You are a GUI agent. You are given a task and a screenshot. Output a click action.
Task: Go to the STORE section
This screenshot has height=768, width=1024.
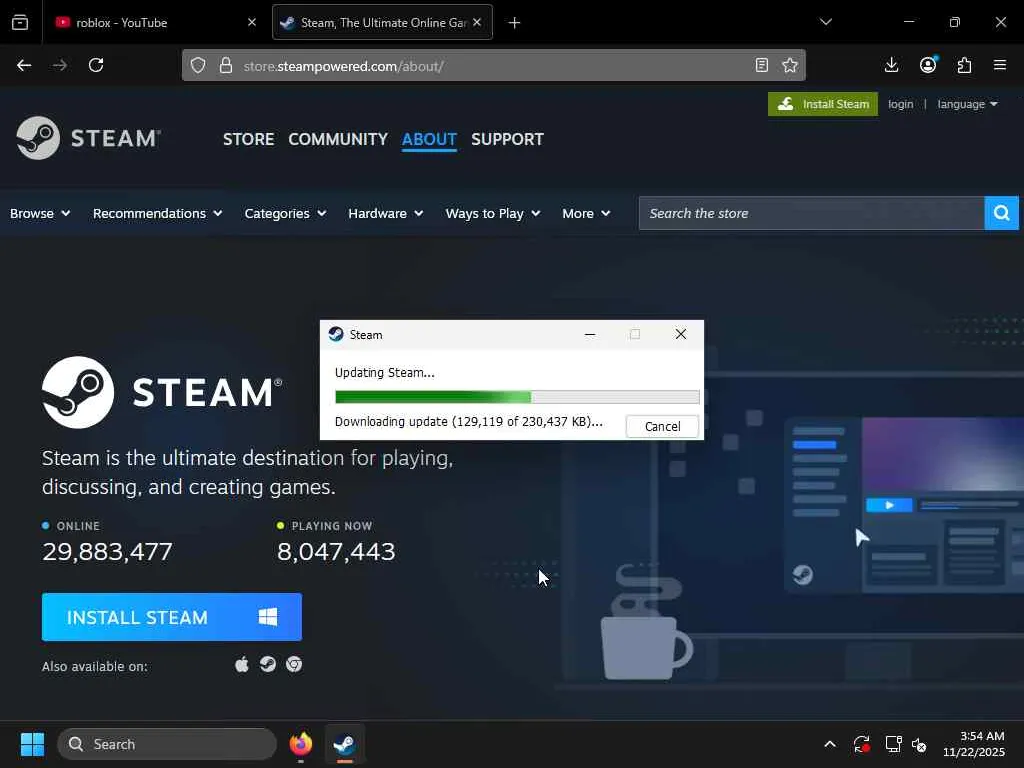point(249,139)
